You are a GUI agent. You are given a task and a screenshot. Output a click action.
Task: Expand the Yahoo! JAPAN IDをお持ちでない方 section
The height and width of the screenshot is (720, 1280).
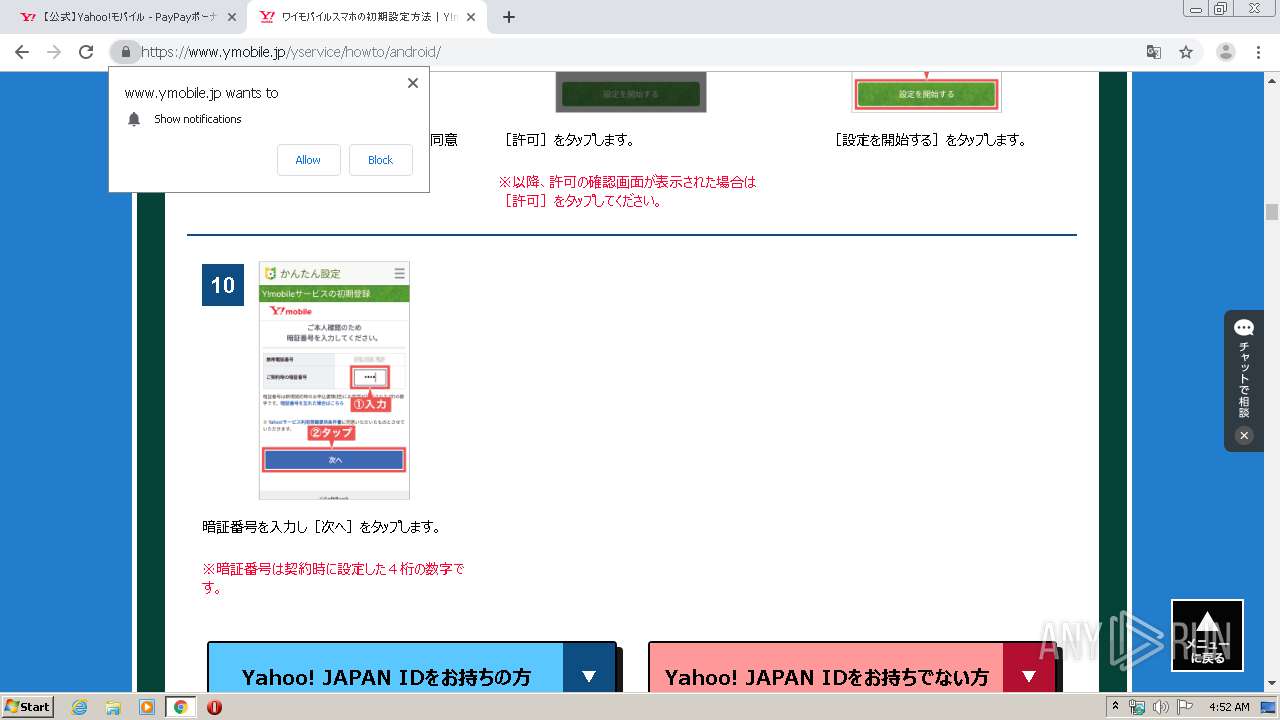852,667
